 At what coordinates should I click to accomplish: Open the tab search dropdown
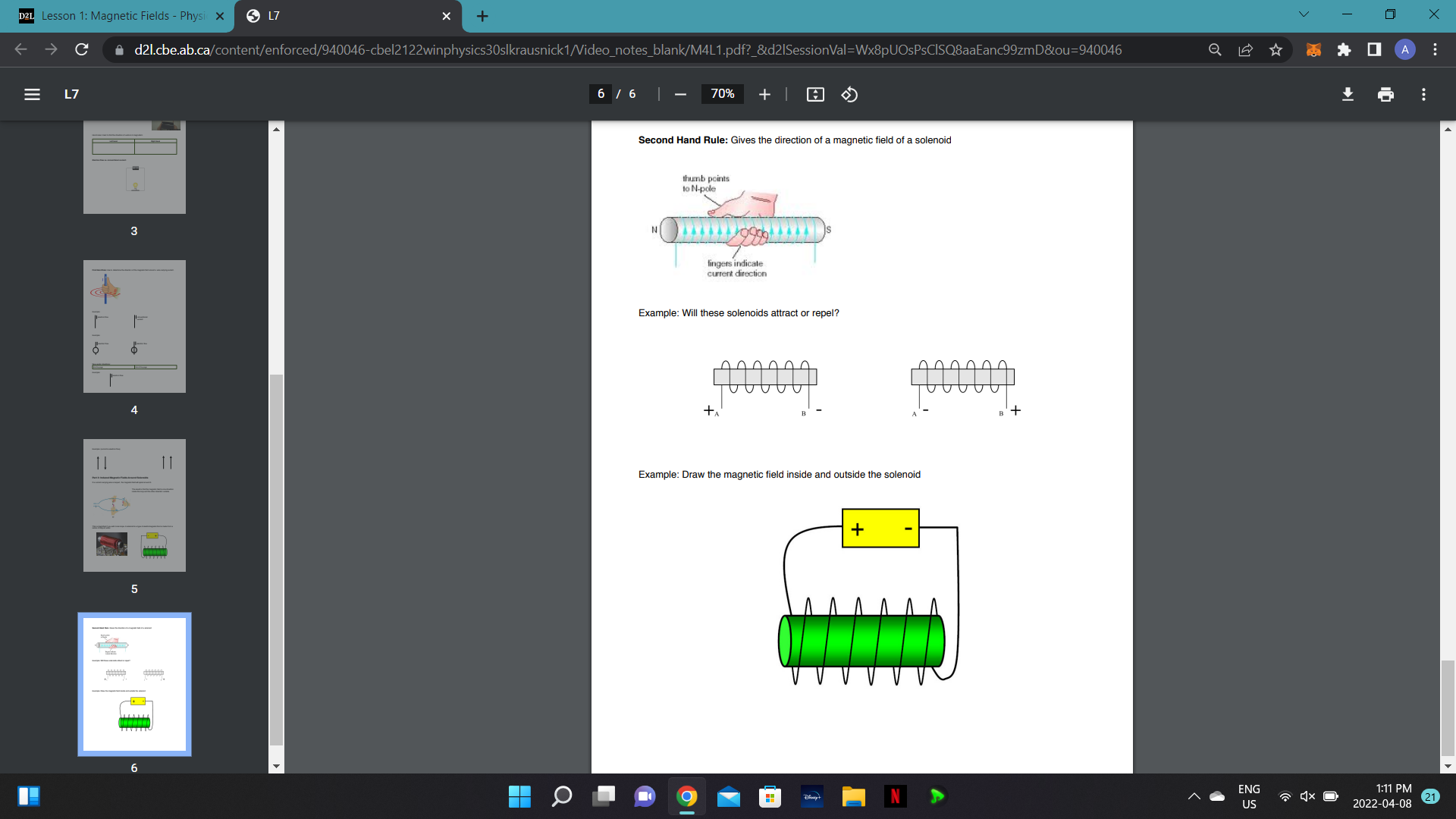coord(1304,14)
